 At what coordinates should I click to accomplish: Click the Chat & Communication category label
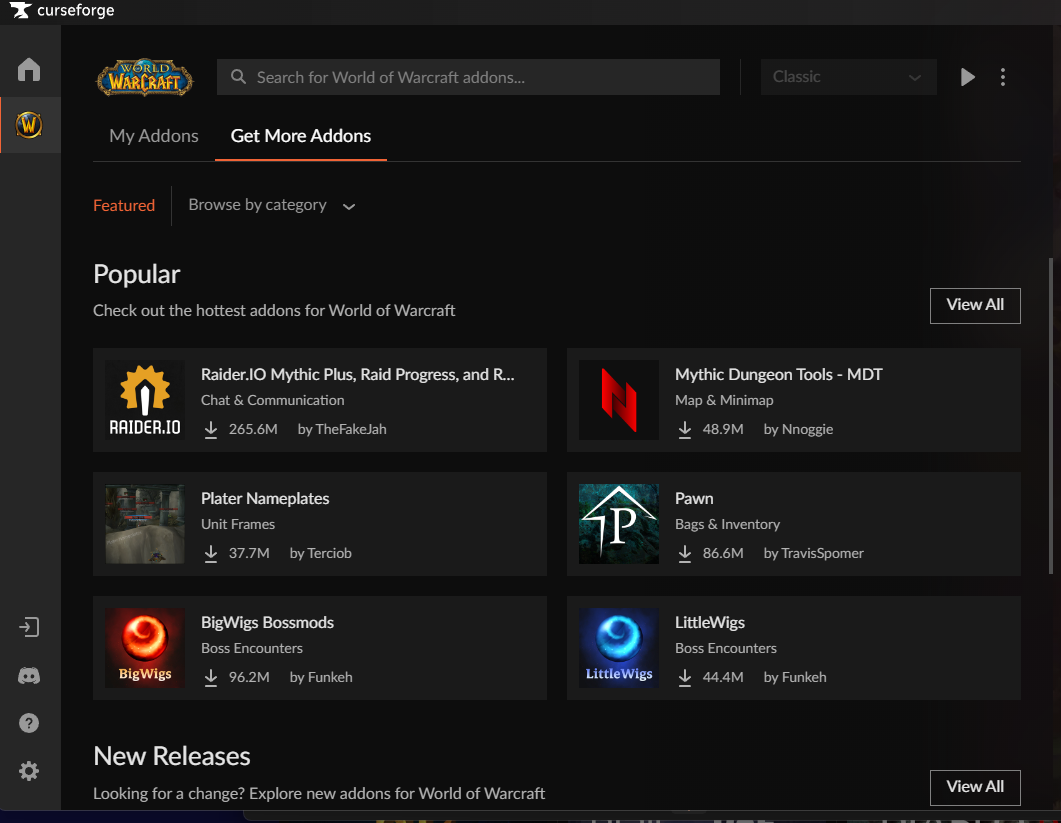click(273, 400)
